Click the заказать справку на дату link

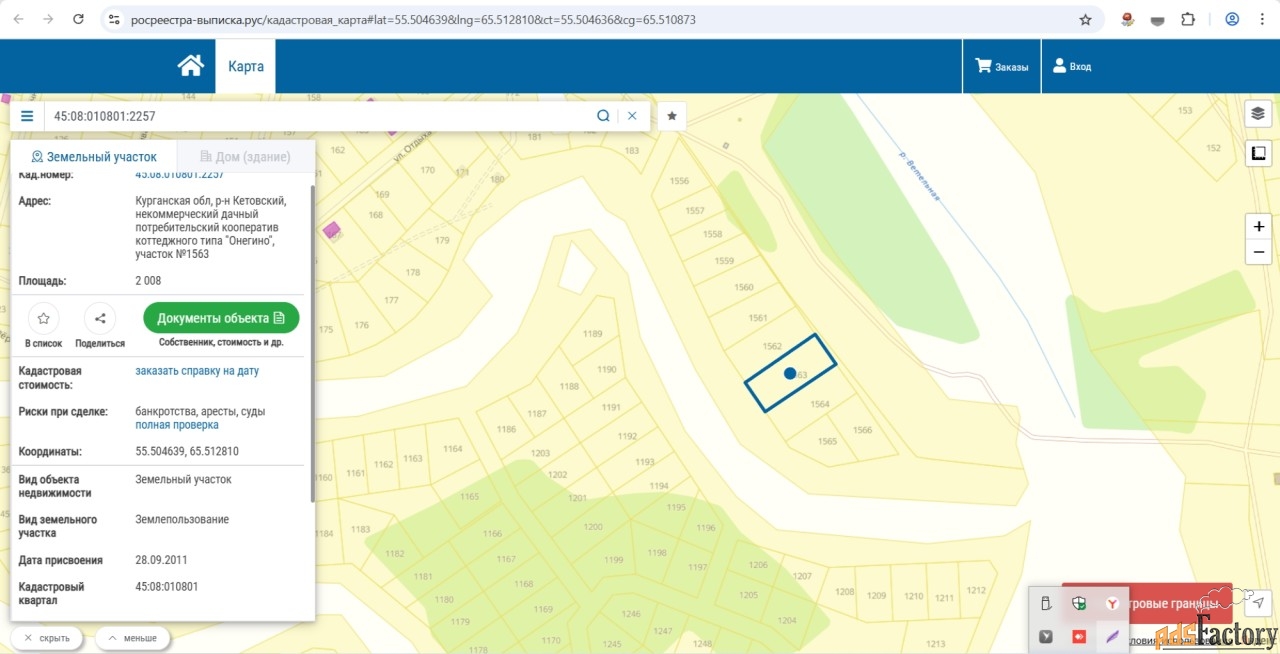coord(197,371)
